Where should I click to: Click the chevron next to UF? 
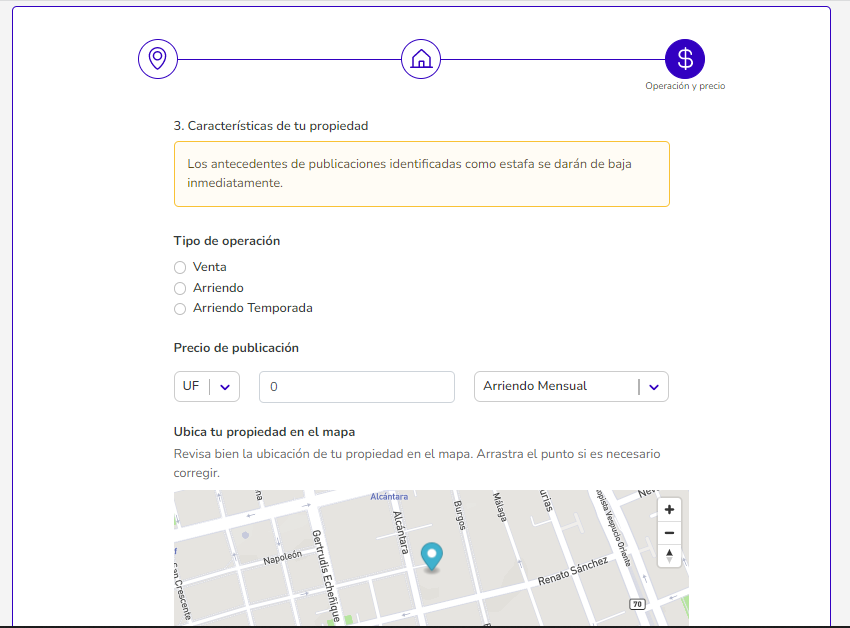tap(225, 387)
